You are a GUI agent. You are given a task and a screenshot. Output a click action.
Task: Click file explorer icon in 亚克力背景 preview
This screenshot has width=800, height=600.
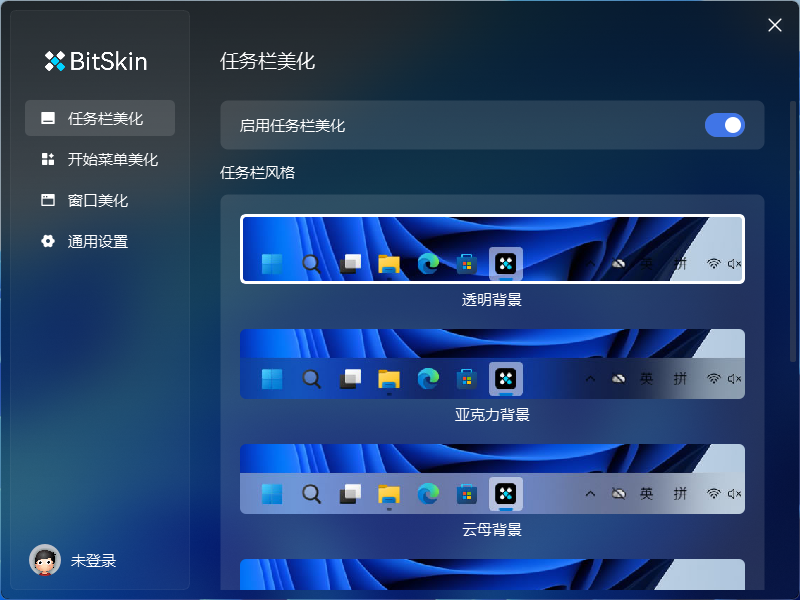[x=389, y=379]
